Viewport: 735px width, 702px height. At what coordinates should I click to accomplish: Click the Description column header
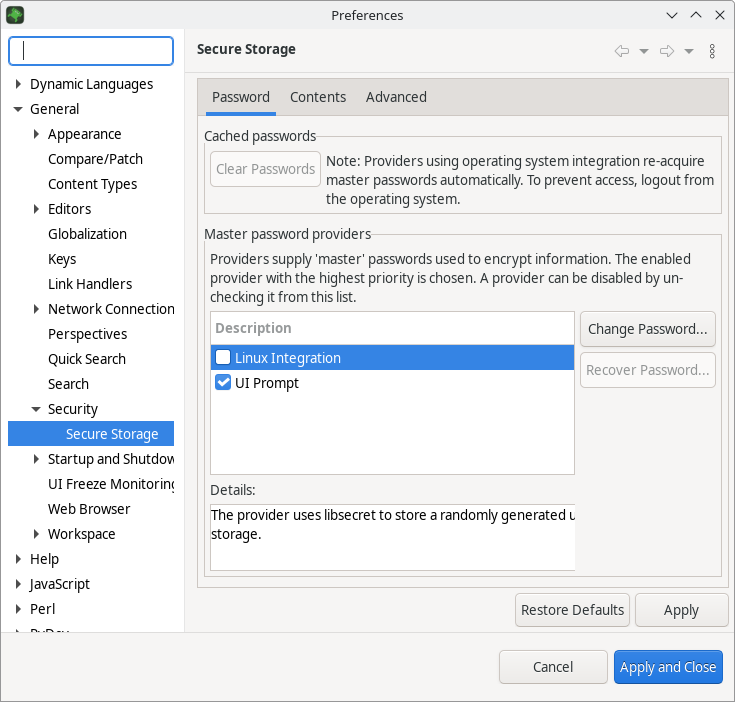click(392, 328)
